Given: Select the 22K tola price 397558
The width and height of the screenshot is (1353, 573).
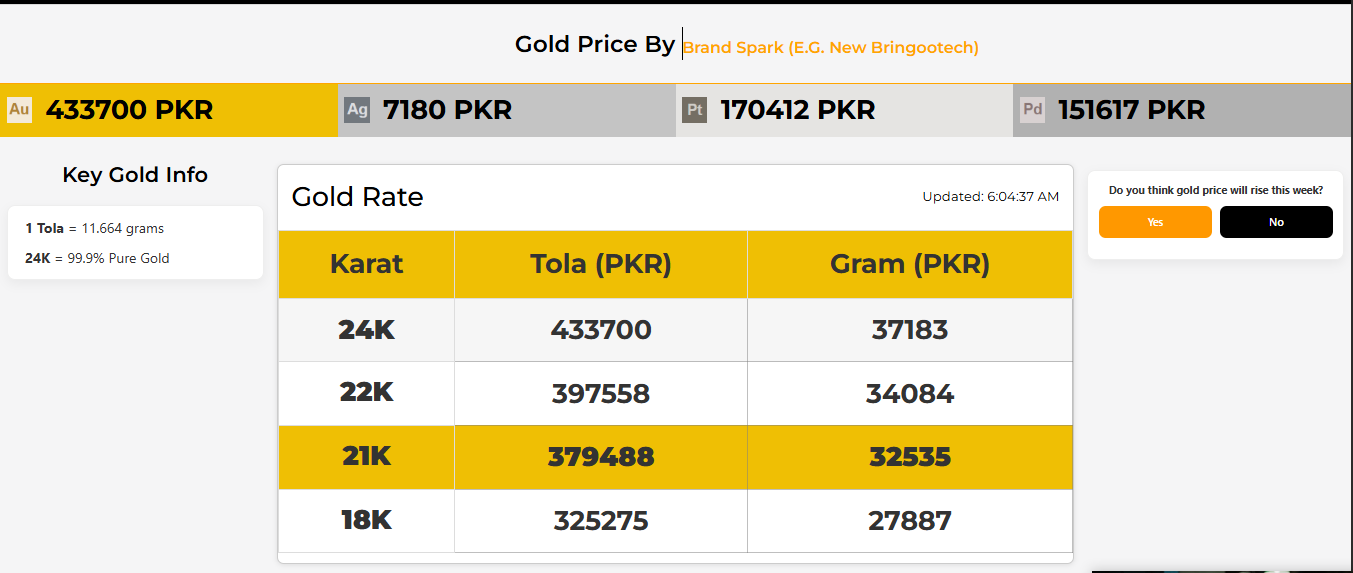Looking at the screenshot, I should coord(600,394).
